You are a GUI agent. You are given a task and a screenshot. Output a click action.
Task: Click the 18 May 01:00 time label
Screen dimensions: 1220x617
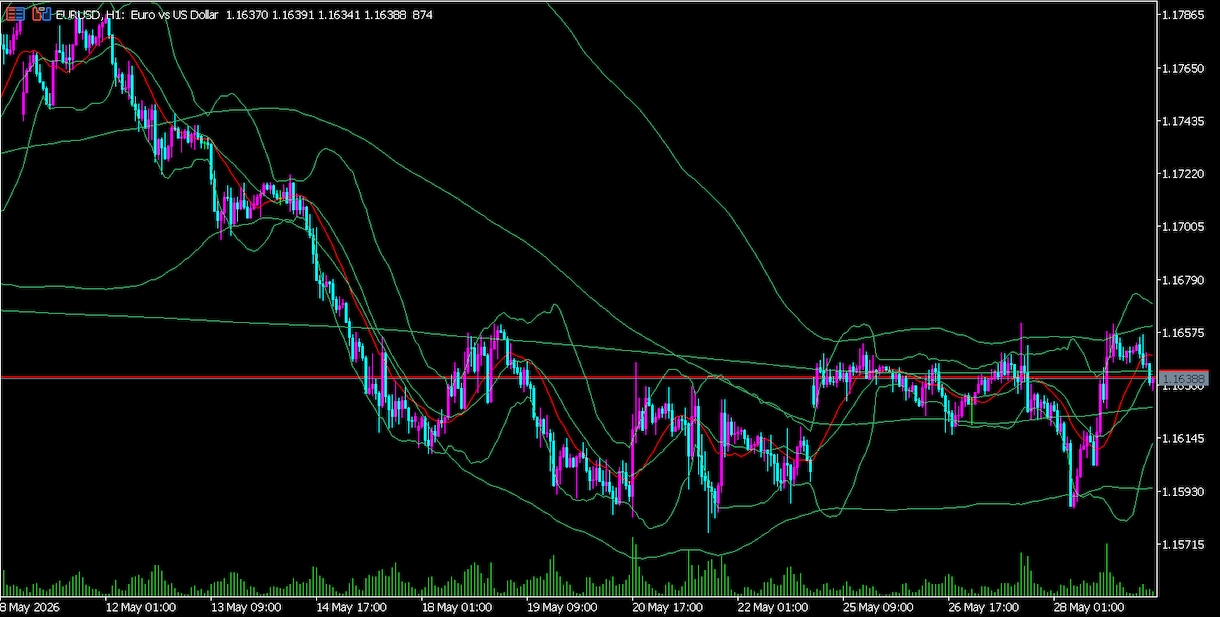(x=456, y=607)
